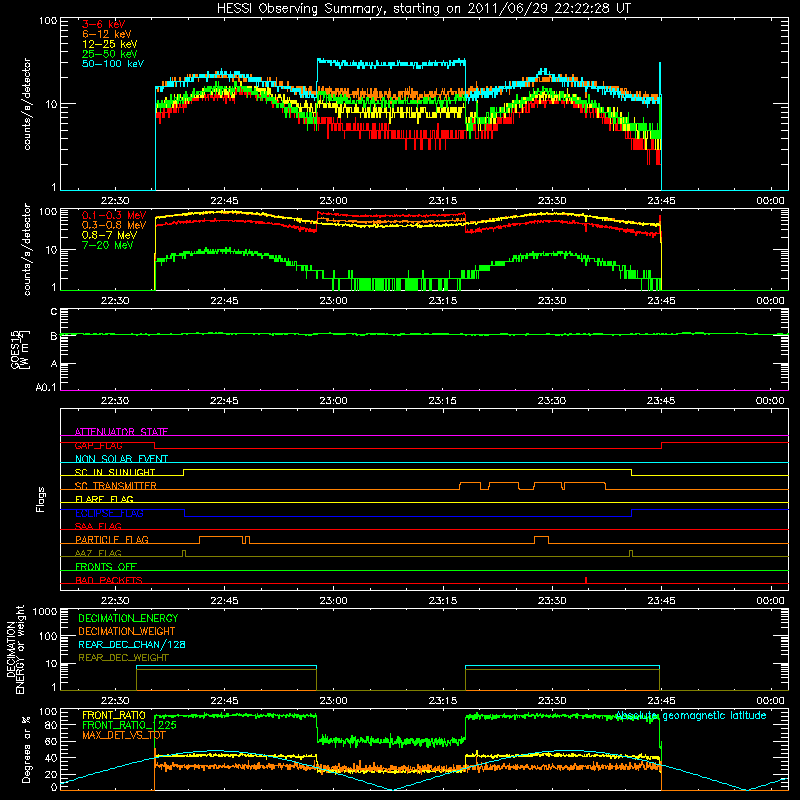Click the NON_SOLAR_EVENT flag label
This screenshot has height=800, width=800.
121,459
